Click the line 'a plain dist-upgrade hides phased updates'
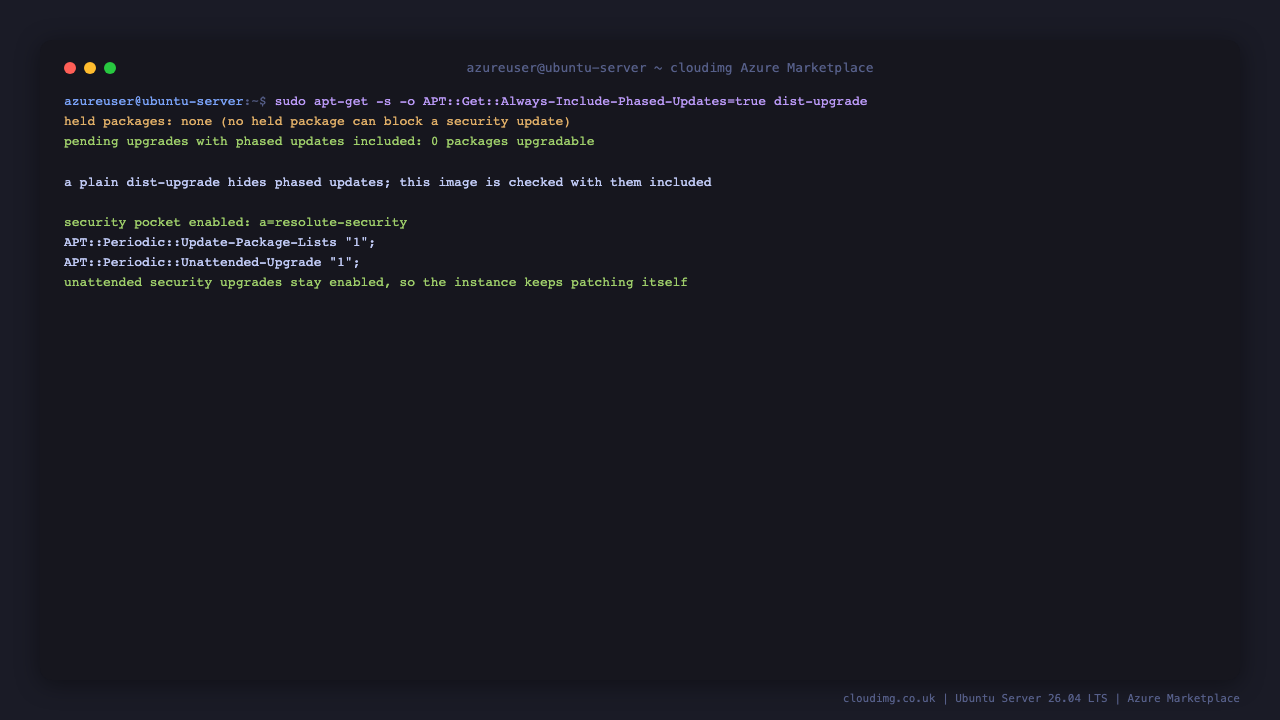 click(388, 182)
